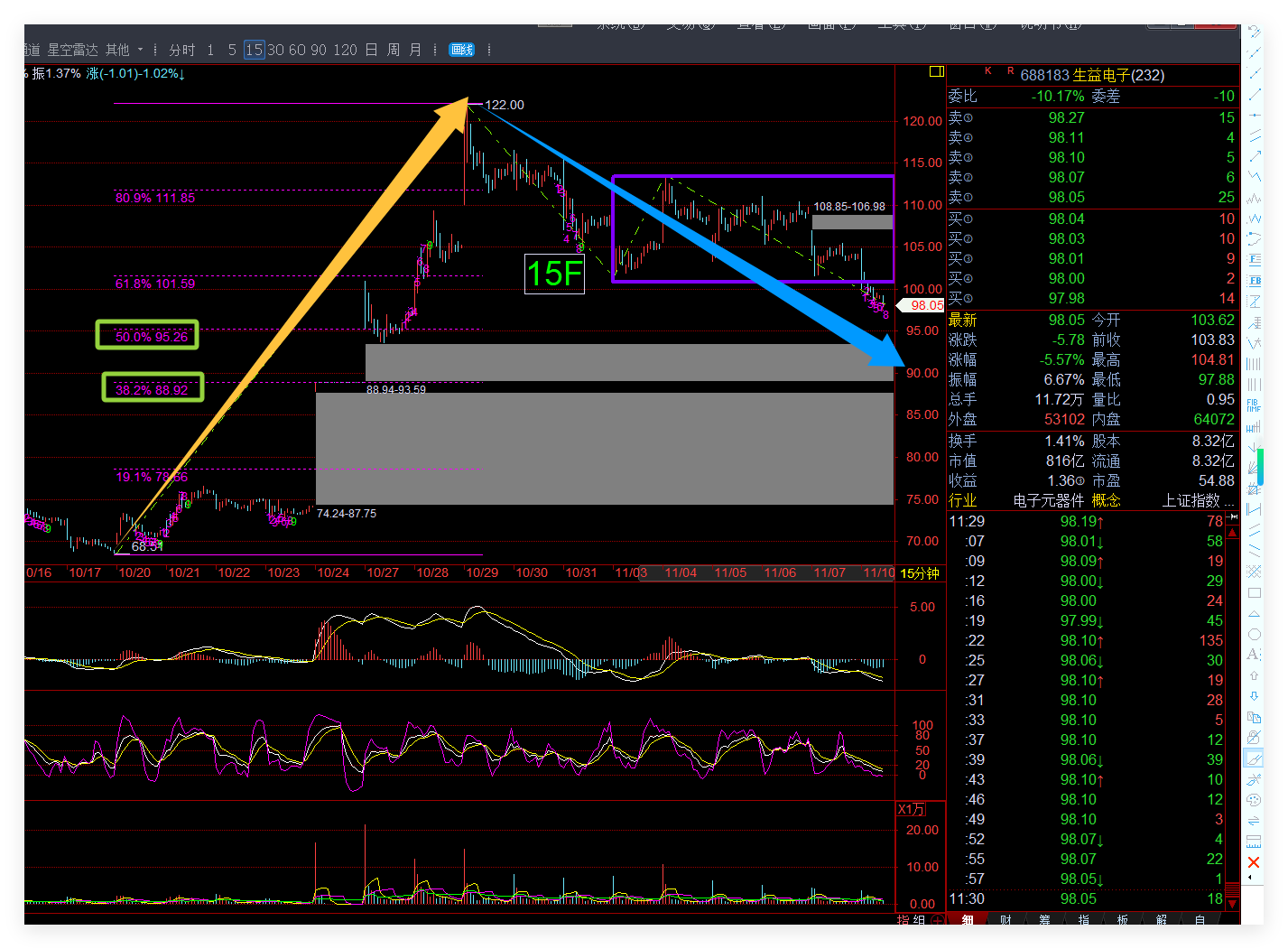The image size is (1288, 949).
Task: Open the 行业 industry link
Action: click(962, 500)
